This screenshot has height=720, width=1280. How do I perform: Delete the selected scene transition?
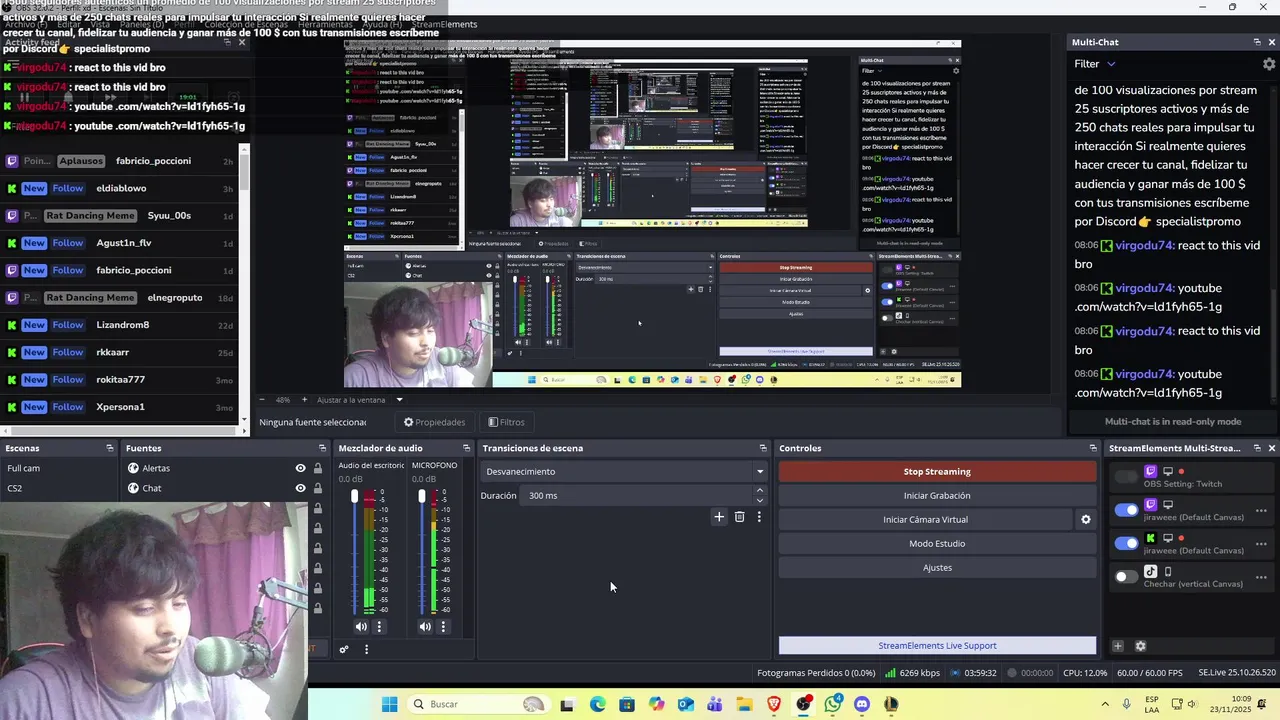[x=739, y=517]
